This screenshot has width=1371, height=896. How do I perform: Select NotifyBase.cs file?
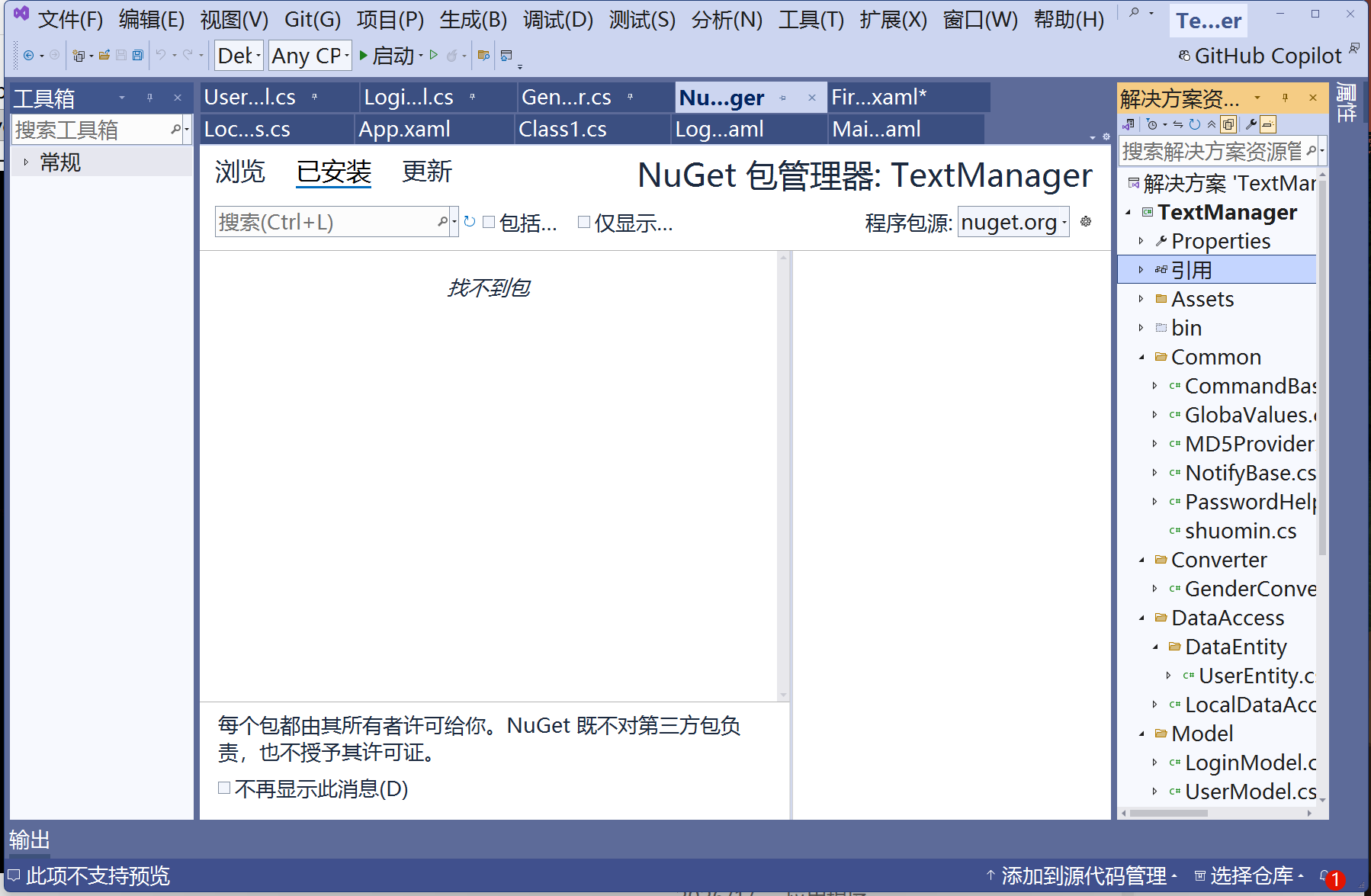tap(1251, 473)
